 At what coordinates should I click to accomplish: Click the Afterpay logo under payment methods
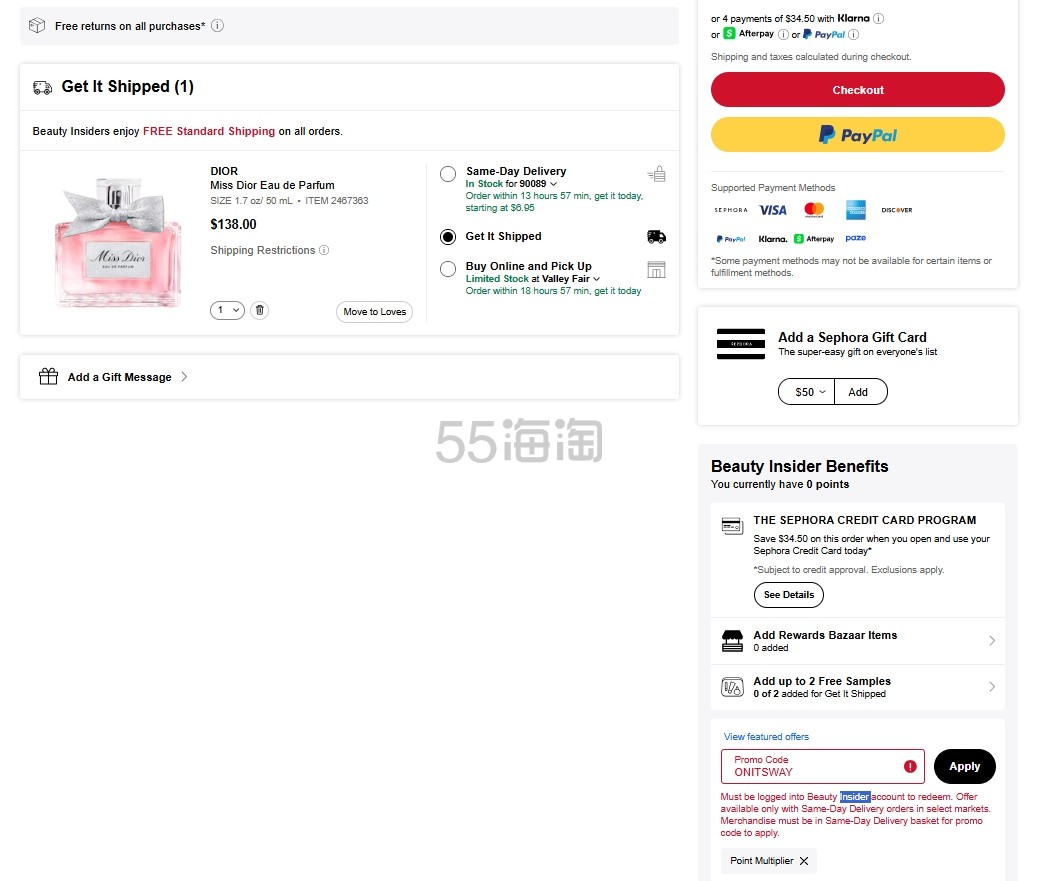coord(814,239)
